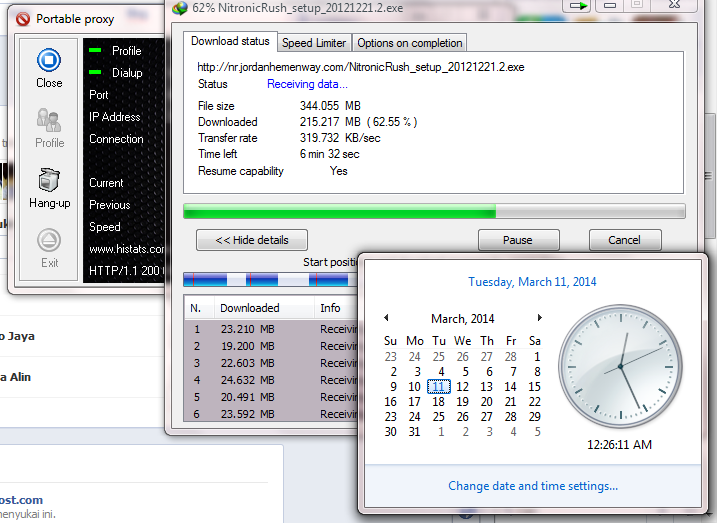Click the 12:26:11 AM time text
The width and height of the screenshot is (717, 523).
620,445
